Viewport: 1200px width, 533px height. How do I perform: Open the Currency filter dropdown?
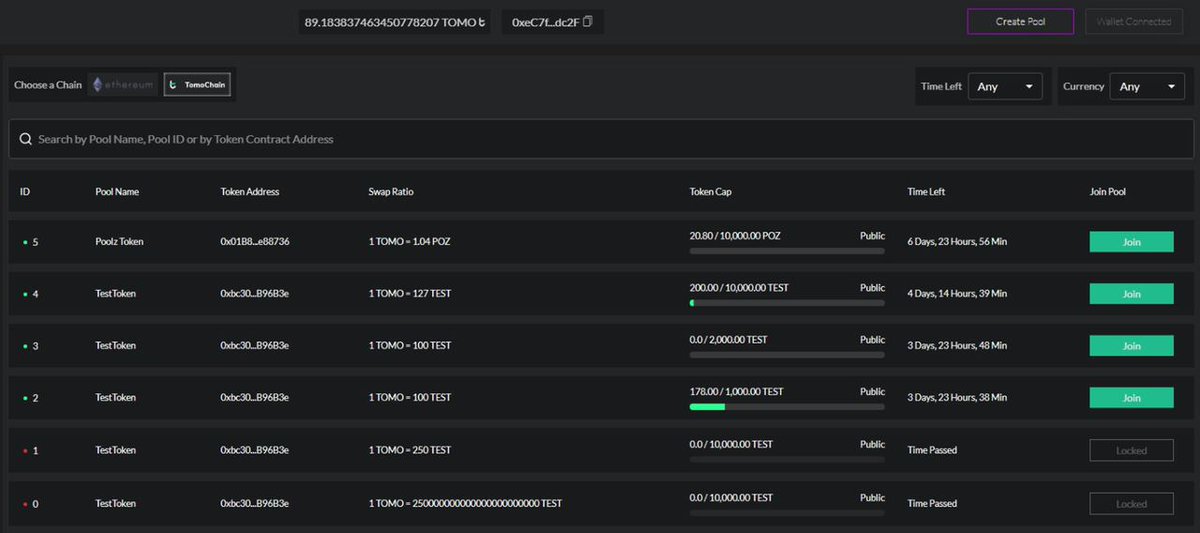(x=1148, y=86)
